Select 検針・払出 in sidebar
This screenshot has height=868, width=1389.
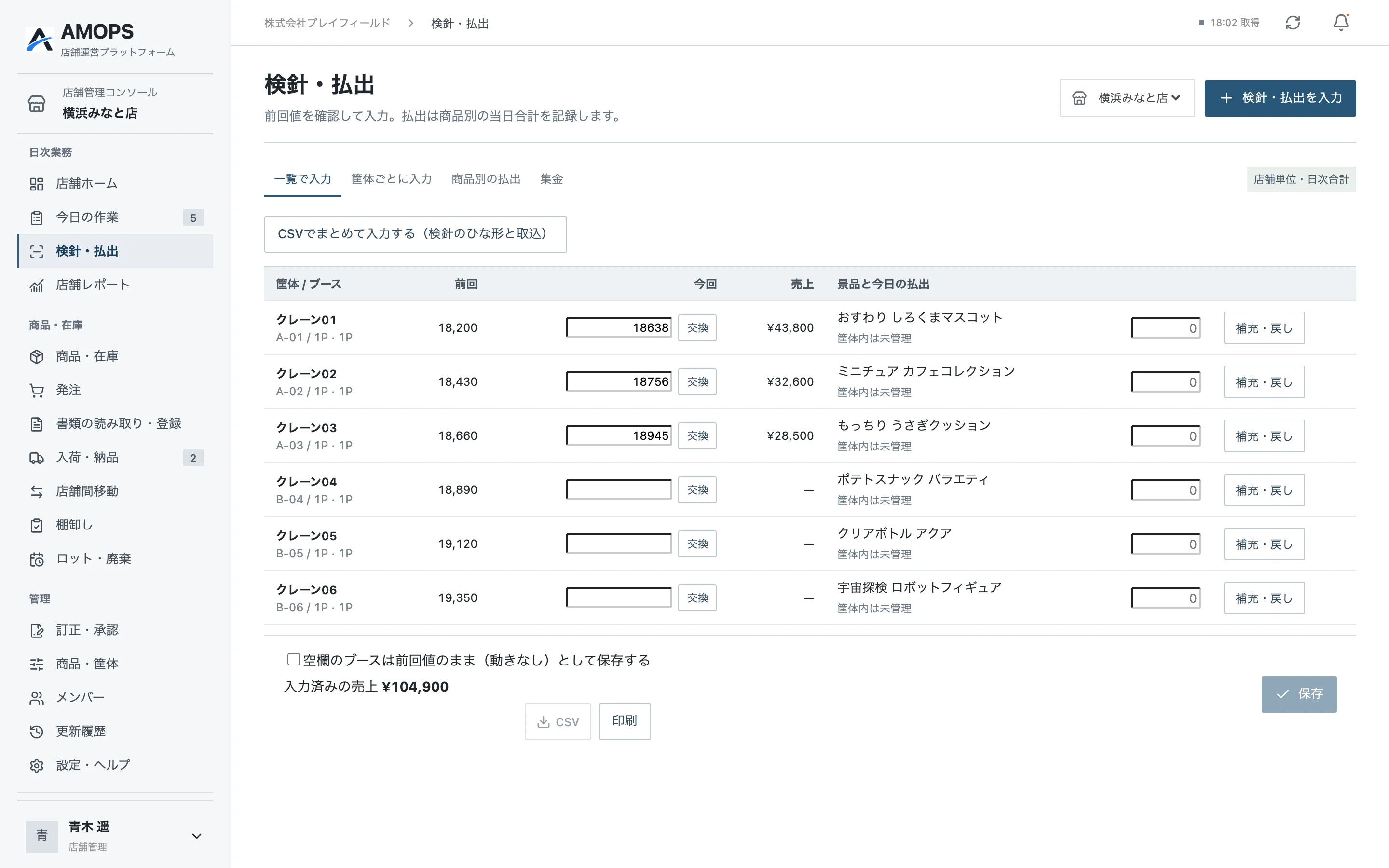coord(115,251)
